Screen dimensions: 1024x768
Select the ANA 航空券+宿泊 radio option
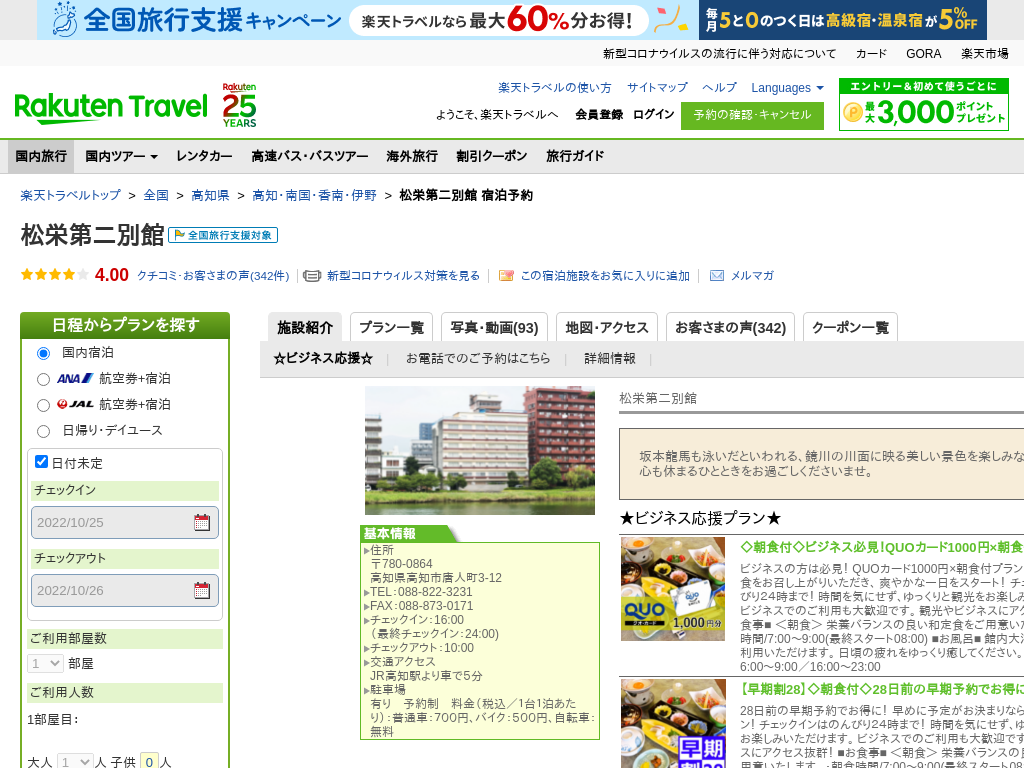43,379
